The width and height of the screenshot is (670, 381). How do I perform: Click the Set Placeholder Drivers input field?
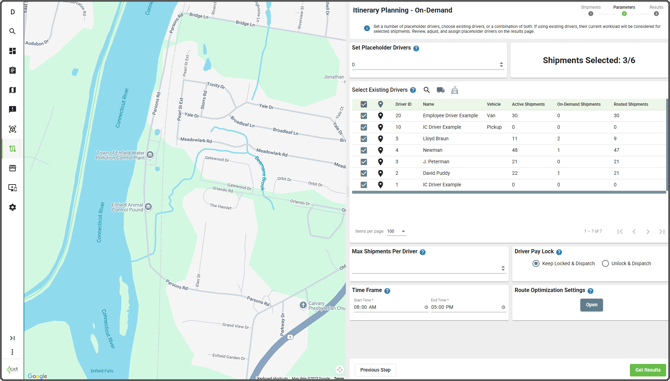pyautogui.click(x=428, y=65)
